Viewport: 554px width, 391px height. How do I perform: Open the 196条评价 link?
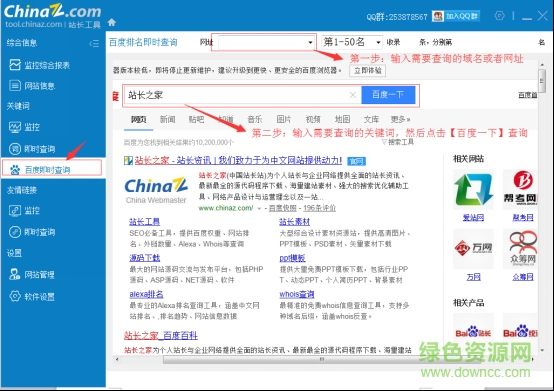coord(319,208)
